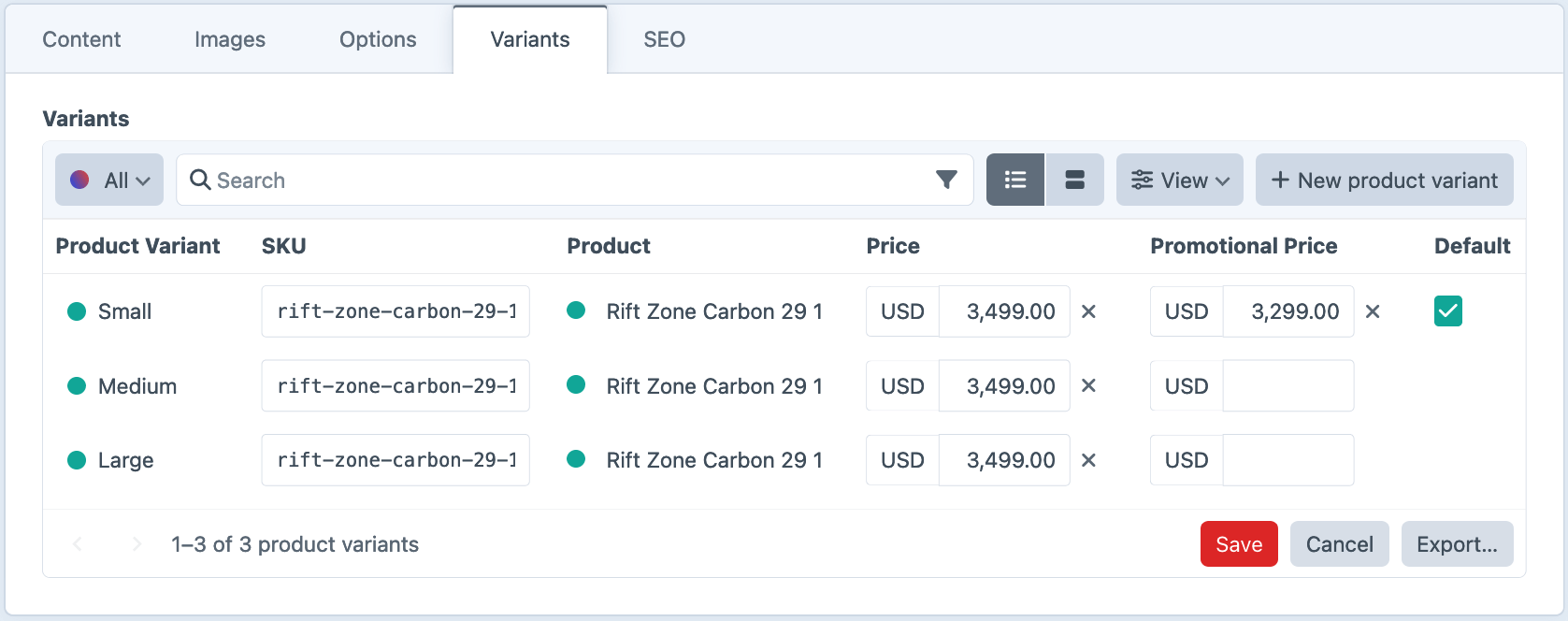Click the Cancel button
Screen dimensions: 1568x621
click(x=1339, y=544)
